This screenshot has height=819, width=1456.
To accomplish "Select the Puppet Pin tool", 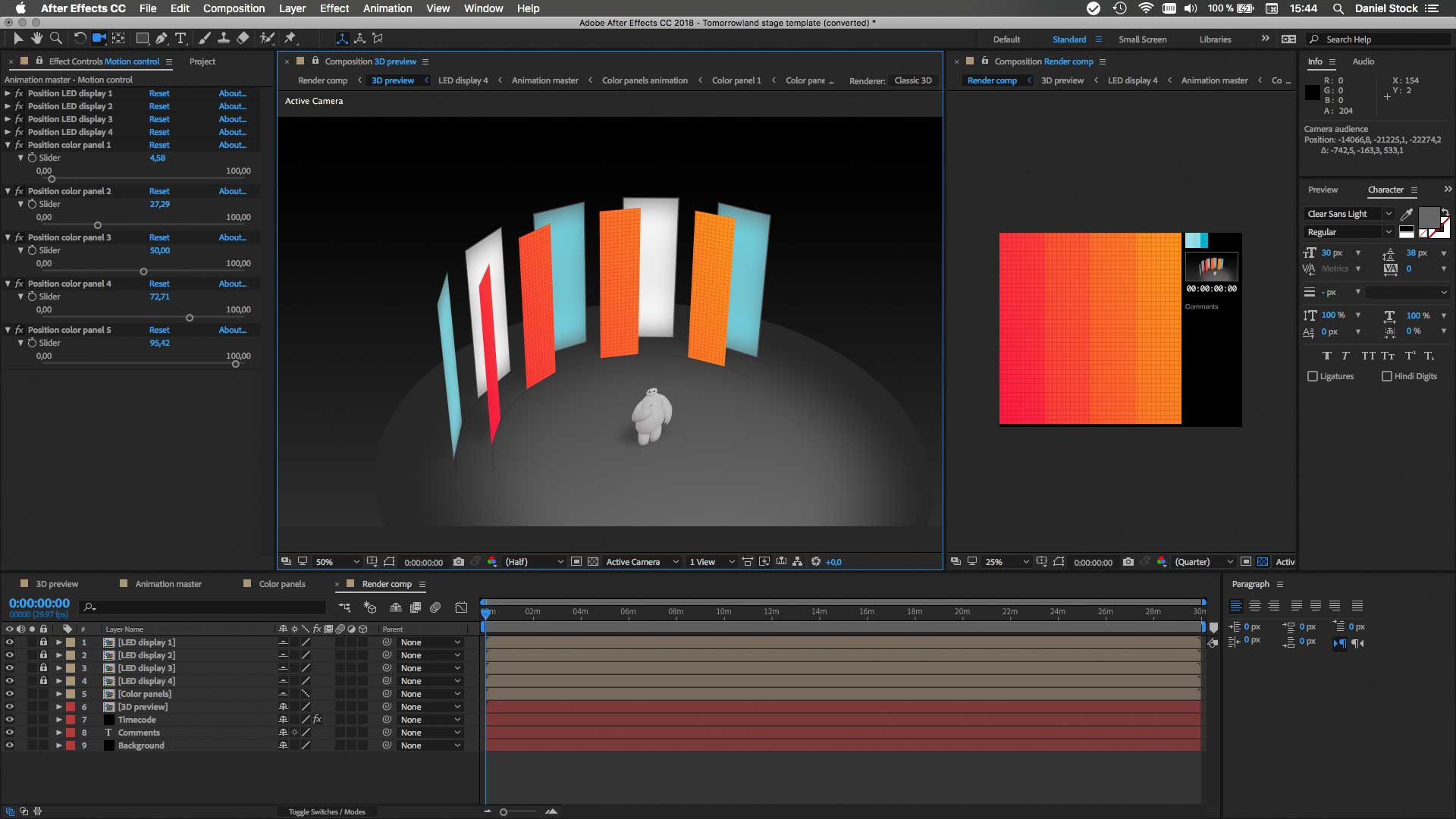I will coord(290,38).
